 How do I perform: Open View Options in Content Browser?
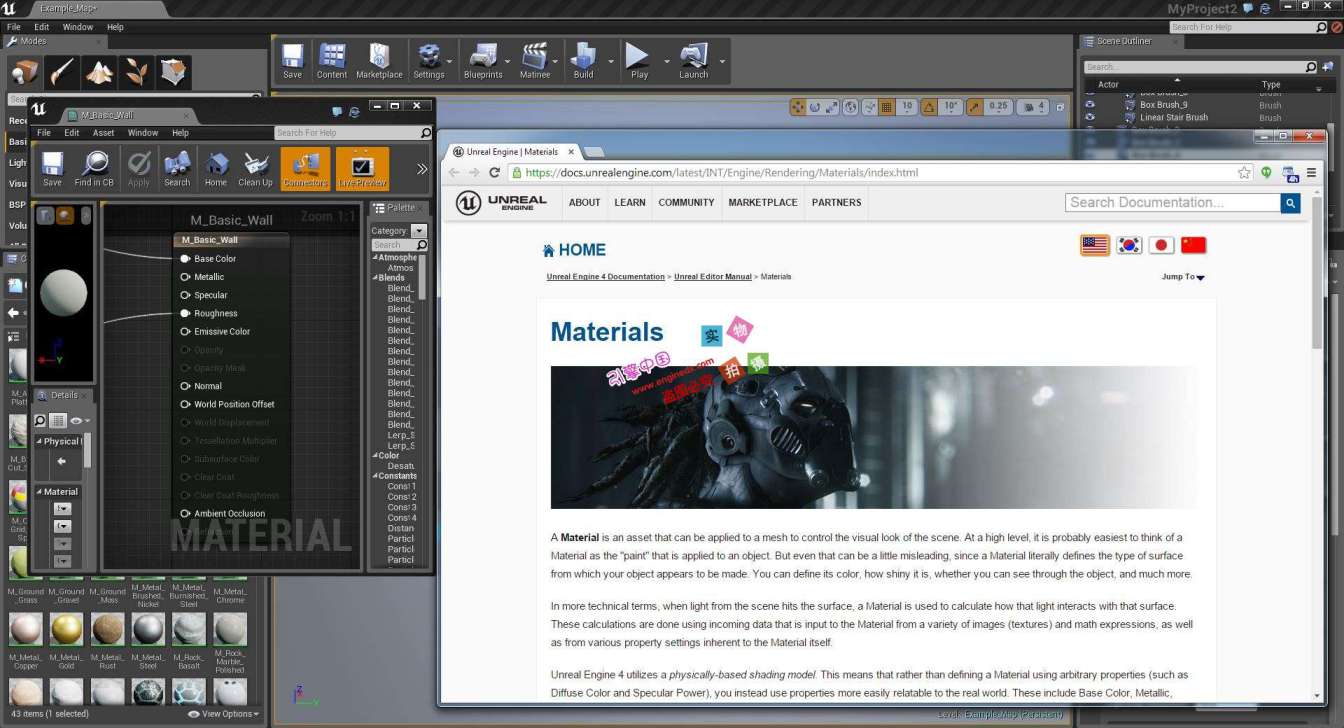coord(224,714)
